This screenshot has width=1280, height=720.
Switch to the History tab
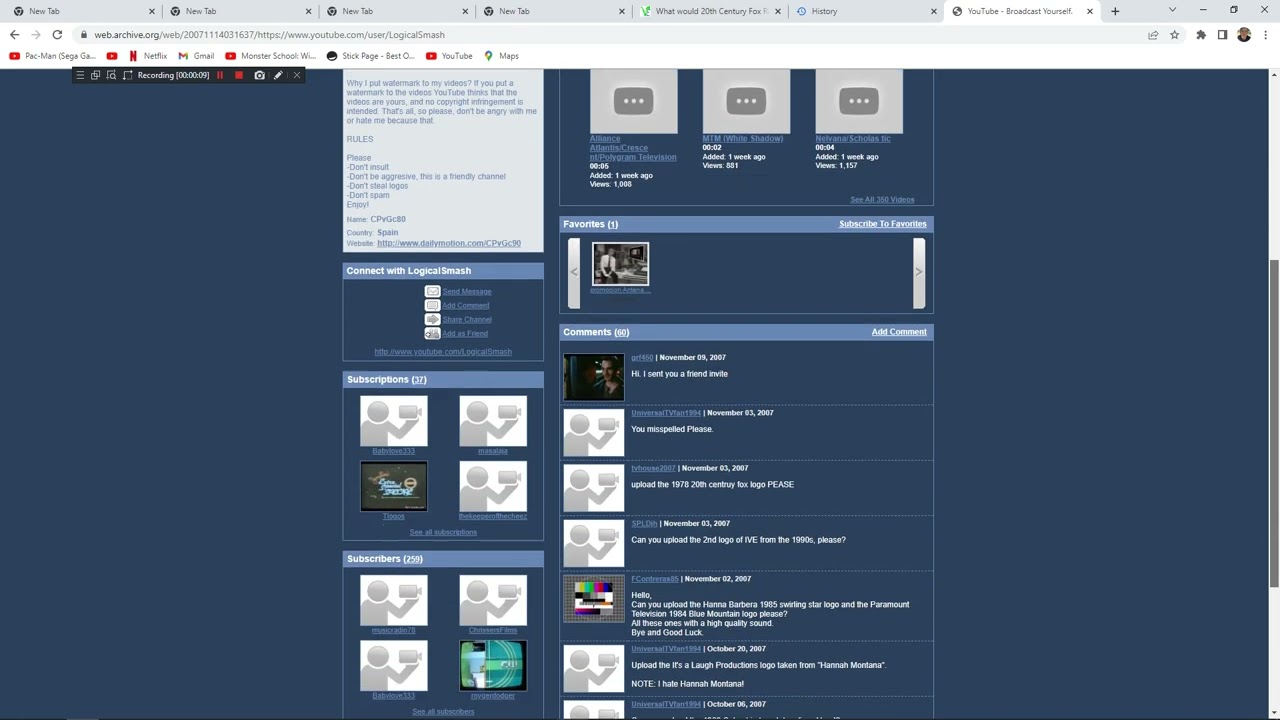(x=866, y=11)
